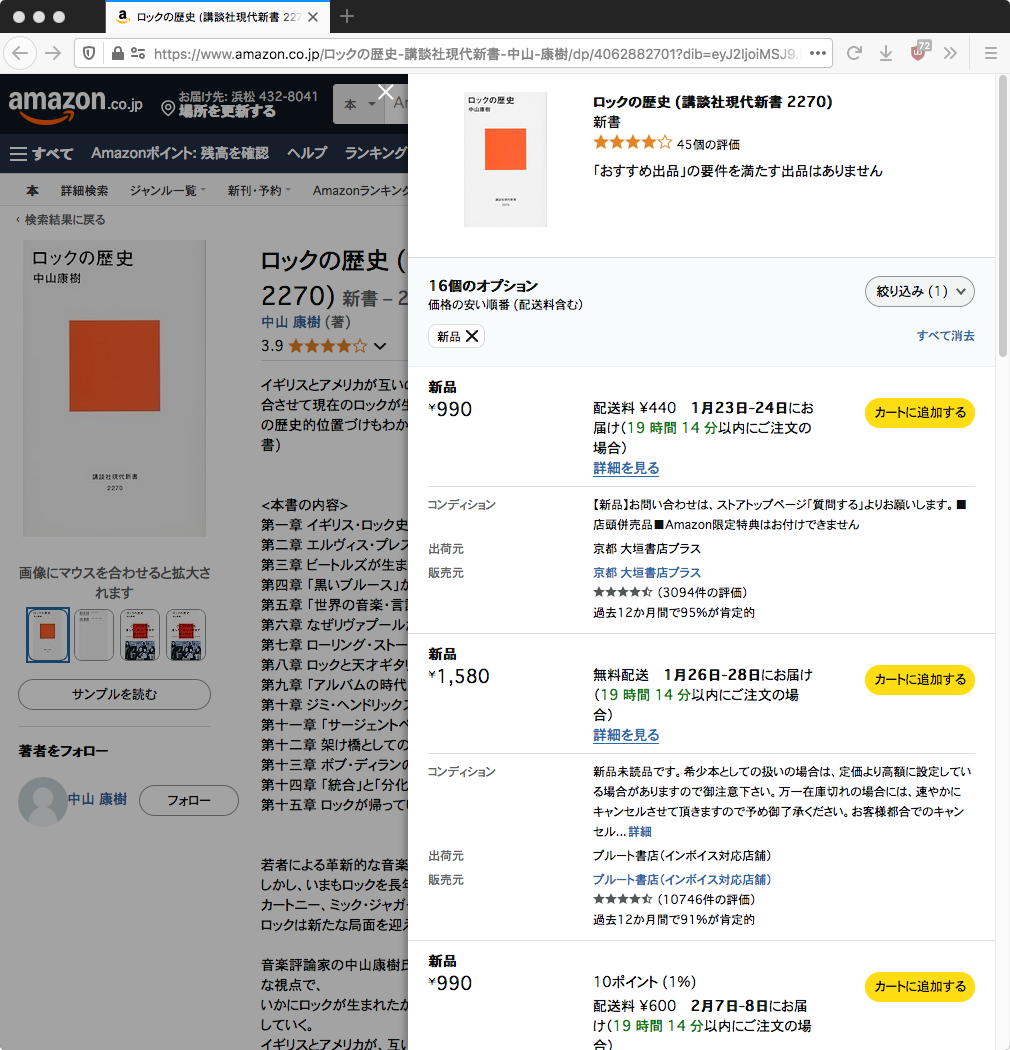
Task: Click the side panel vertical scrollbar
Action: point(1003,218)
